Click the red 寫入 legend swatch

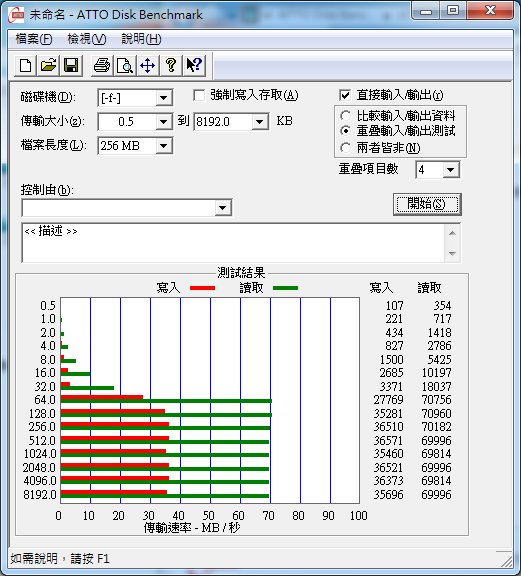point(202,288)
